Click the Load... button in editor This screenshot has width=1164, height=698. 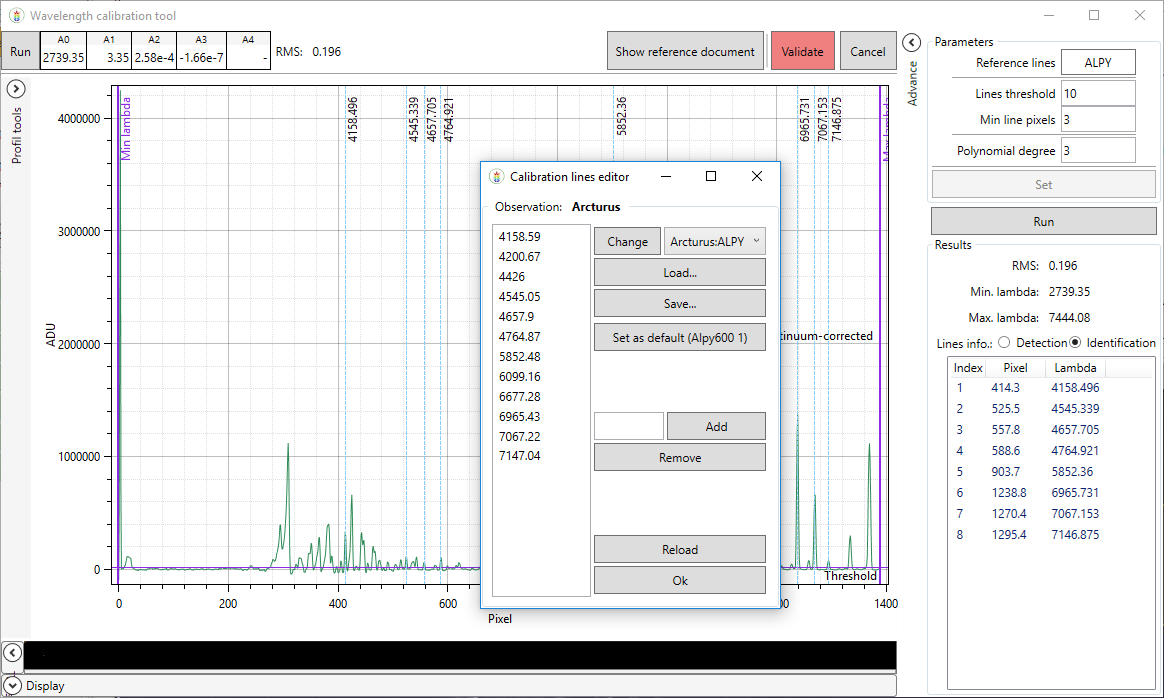point(679,272)
